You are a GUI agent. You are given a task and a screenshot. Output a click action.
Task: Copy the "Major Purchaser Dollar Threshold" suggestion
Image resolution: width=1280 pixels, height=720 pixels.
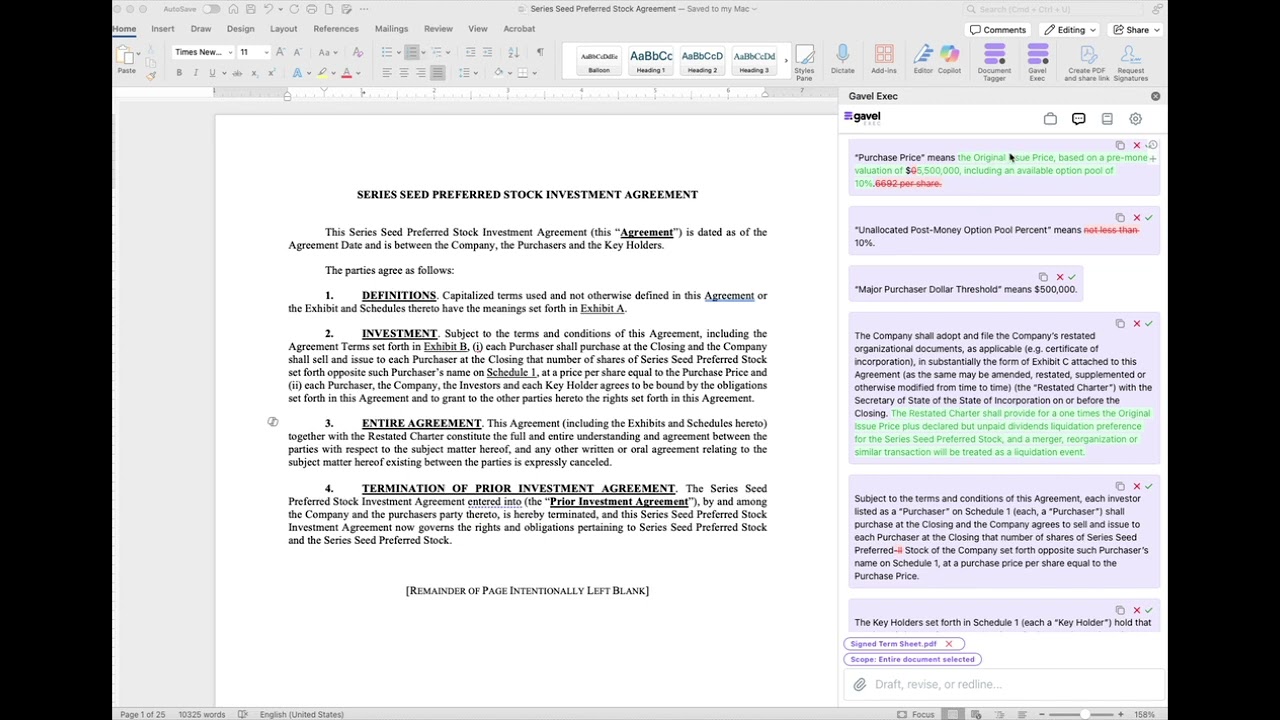click(x=1043, y=277)
